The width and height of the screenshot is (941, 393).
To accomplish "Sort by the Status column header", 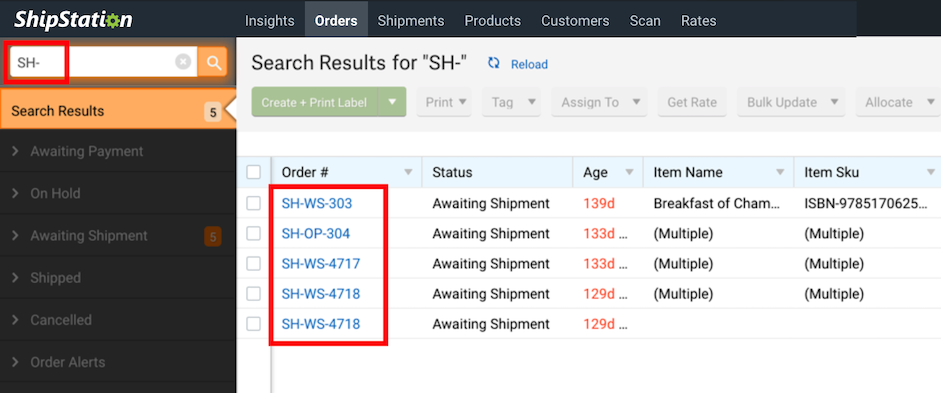I will [x=452, y=172].
